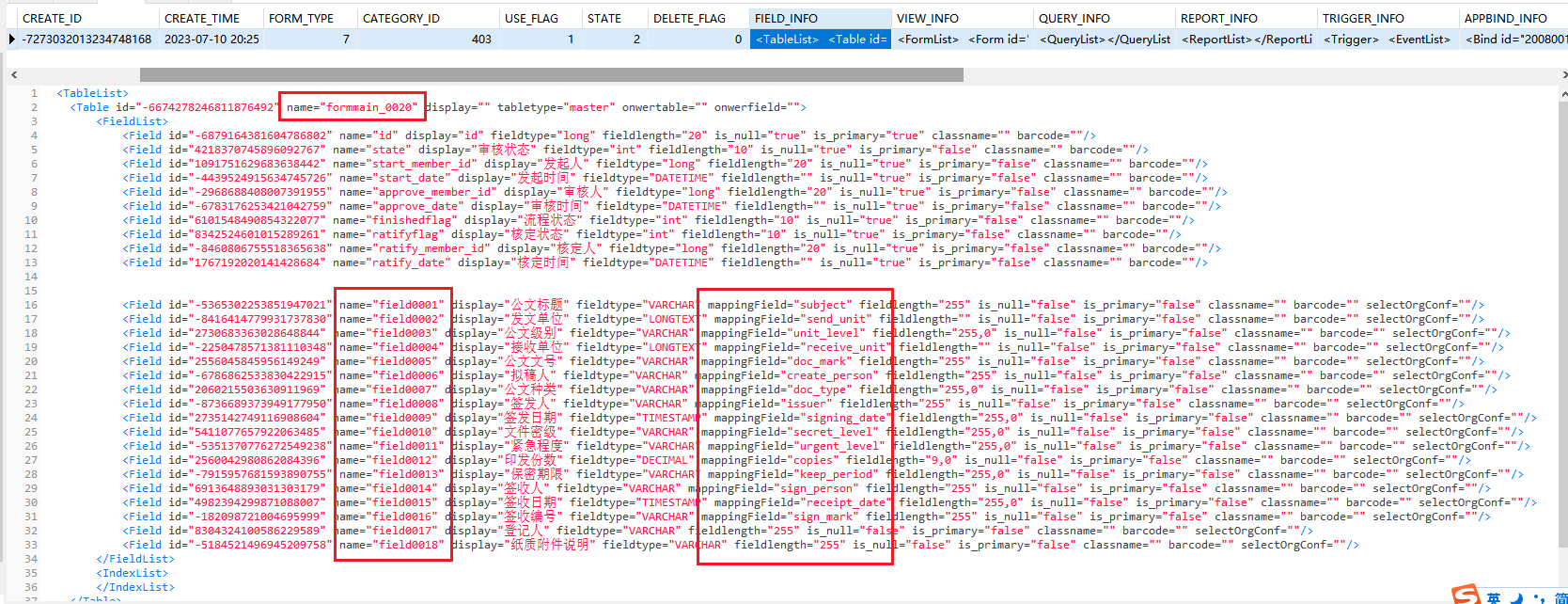Click the CATEGORY_ID cell showing 403
This screenshot has width=1568, height=604.
(x=429, y=39)
